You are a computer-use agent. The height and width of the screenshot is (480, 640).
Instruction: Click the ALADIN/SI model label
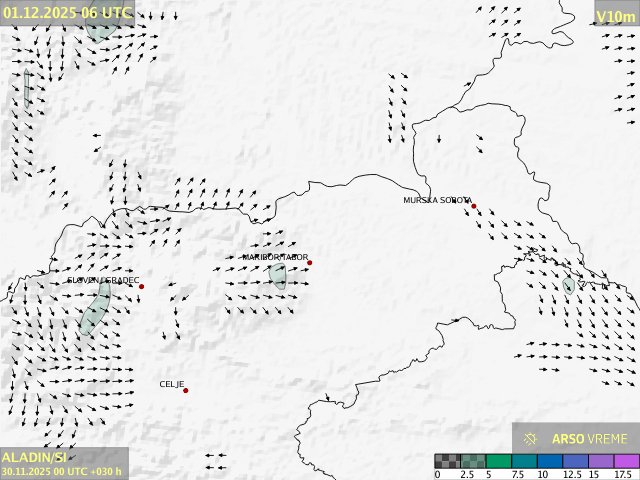34,457
